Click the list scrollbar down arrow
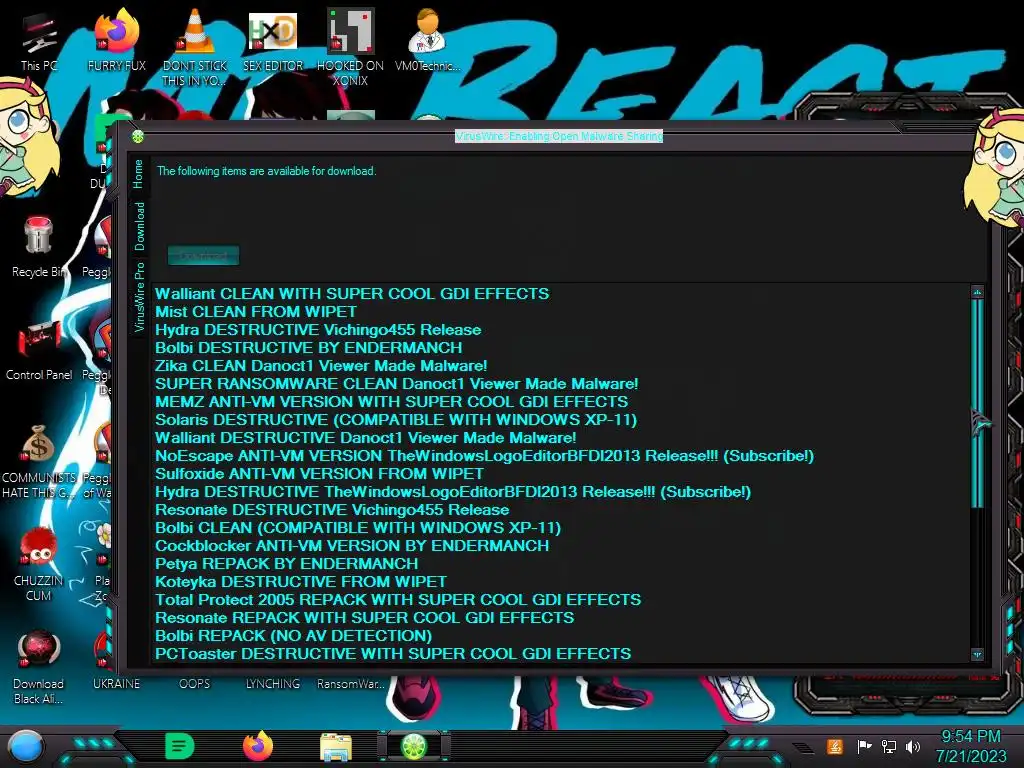The width and height of the screenshot is (1024, 768). click(977, 654)
